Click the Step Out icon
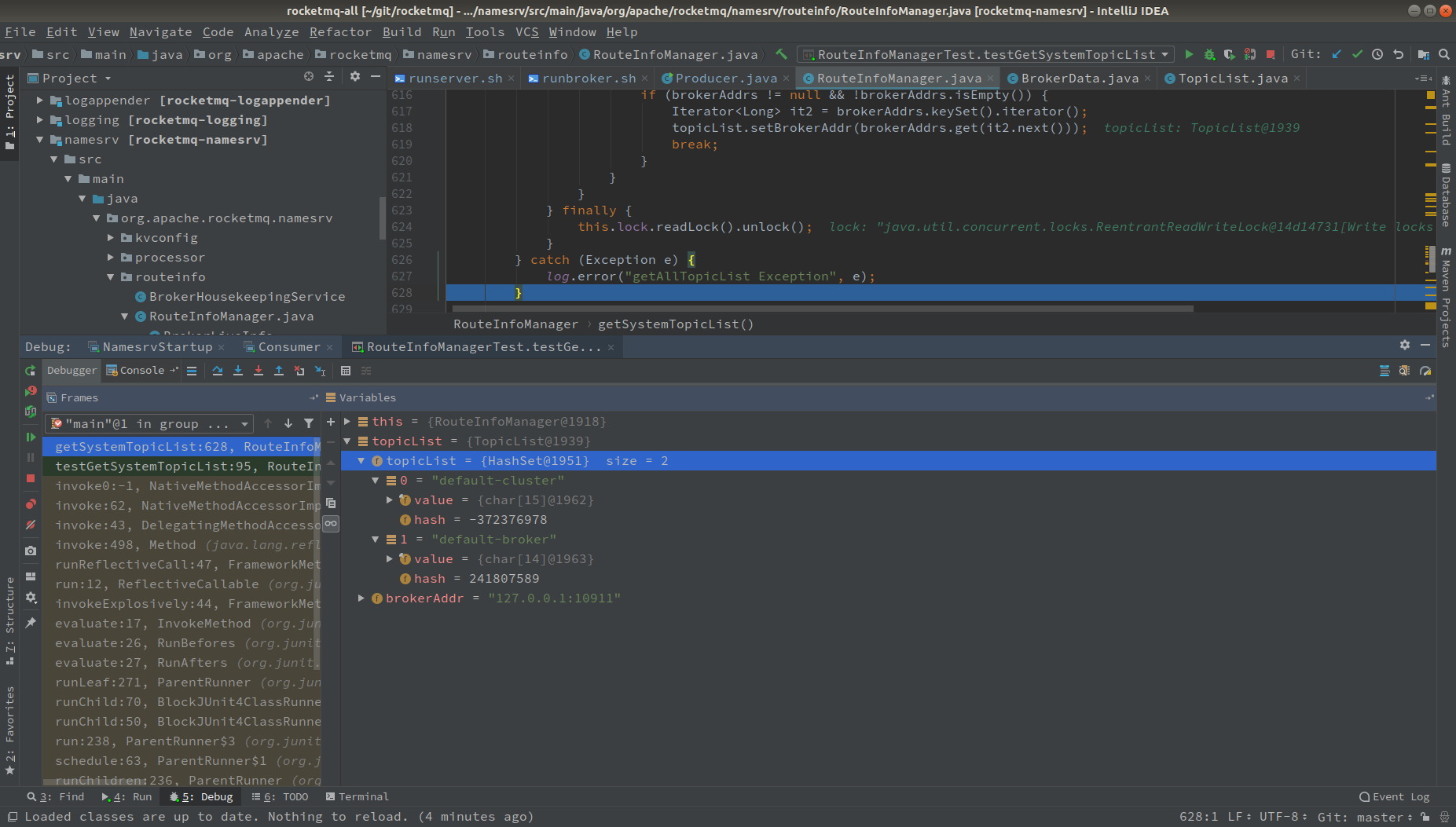The image size is (1456, 827). [x=279, y=371]
